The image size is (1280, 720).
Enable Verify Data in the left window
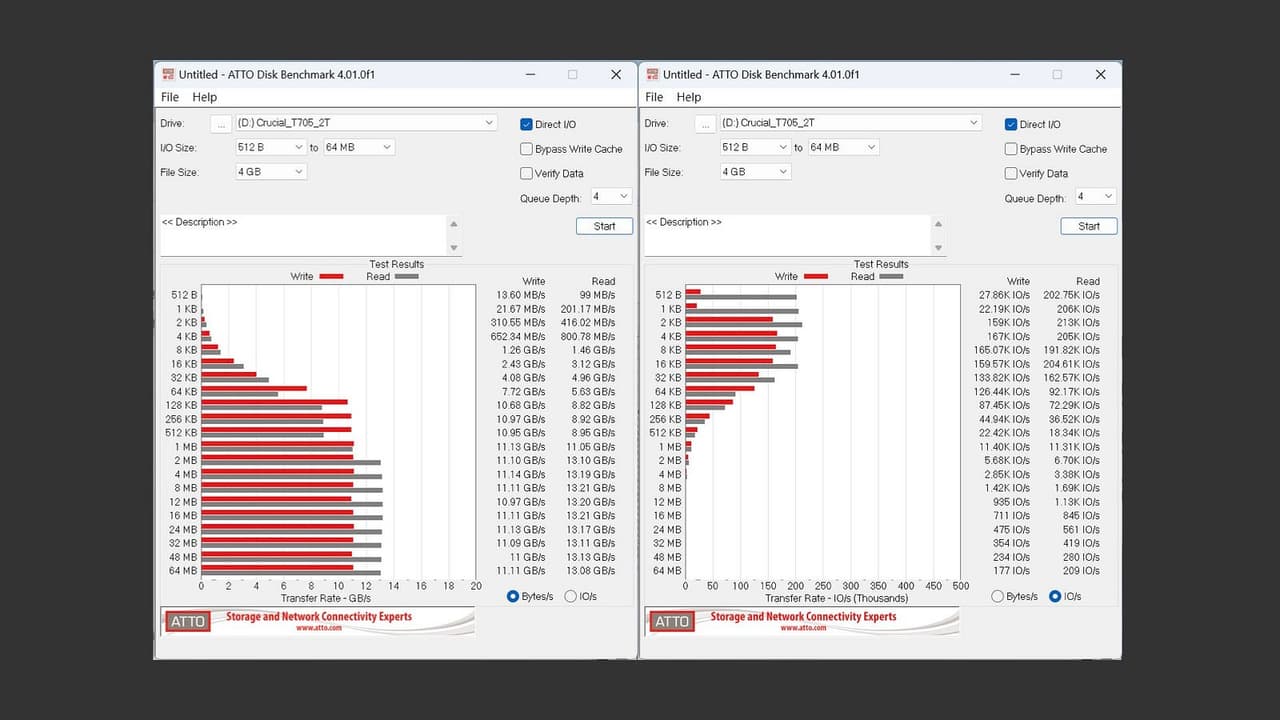pos(526,173)
